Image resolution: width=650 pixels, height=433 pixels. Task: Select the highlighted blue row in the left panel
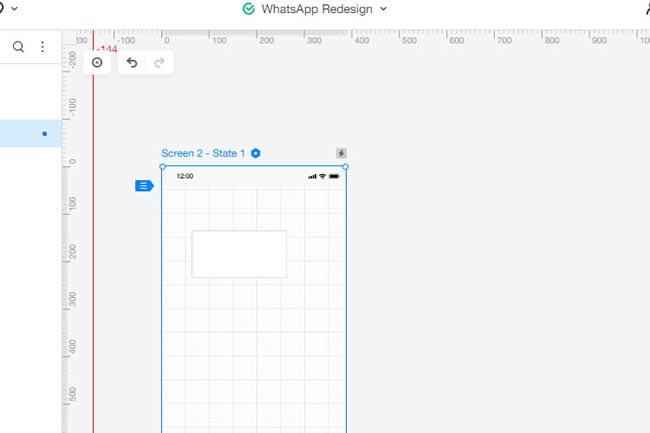click(31, 133)
